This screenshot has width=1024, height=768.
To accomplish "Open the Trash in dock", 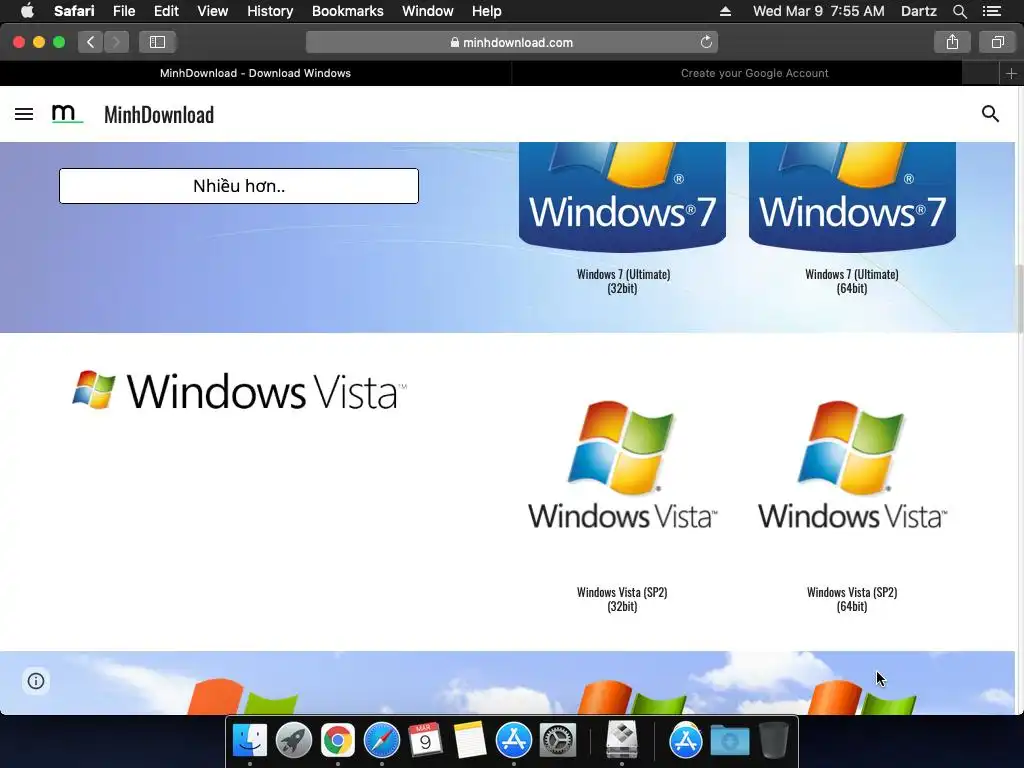I will pyautogui.click(x=774, y=740).
